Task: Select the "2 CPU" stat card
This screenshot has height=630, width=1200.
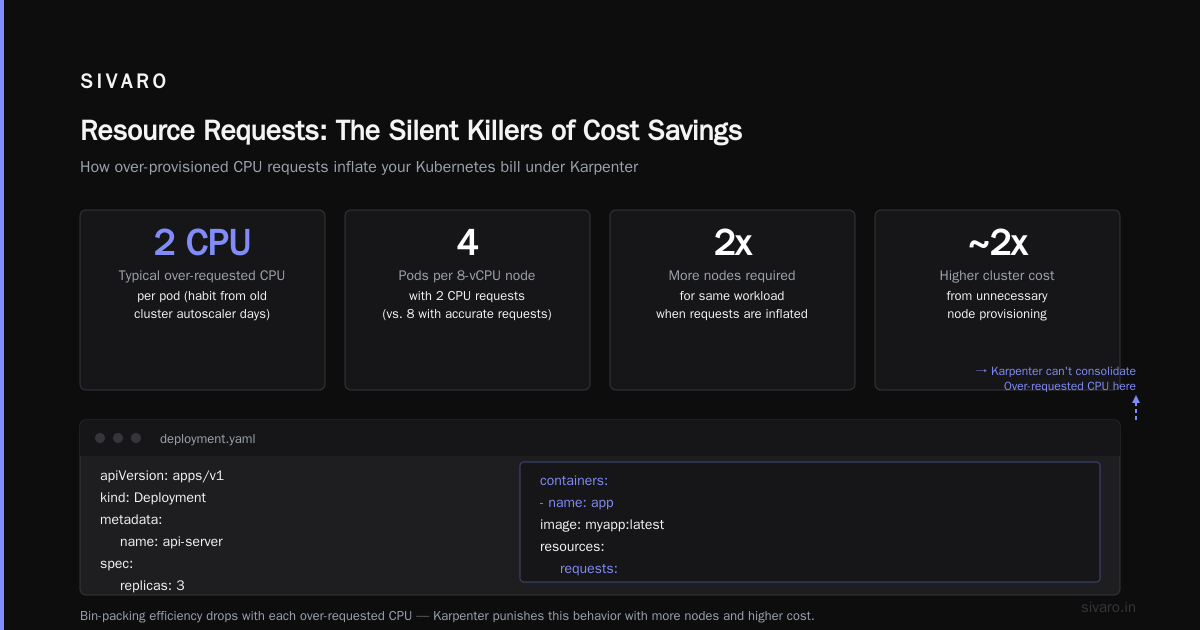Action: pos(202,300)
